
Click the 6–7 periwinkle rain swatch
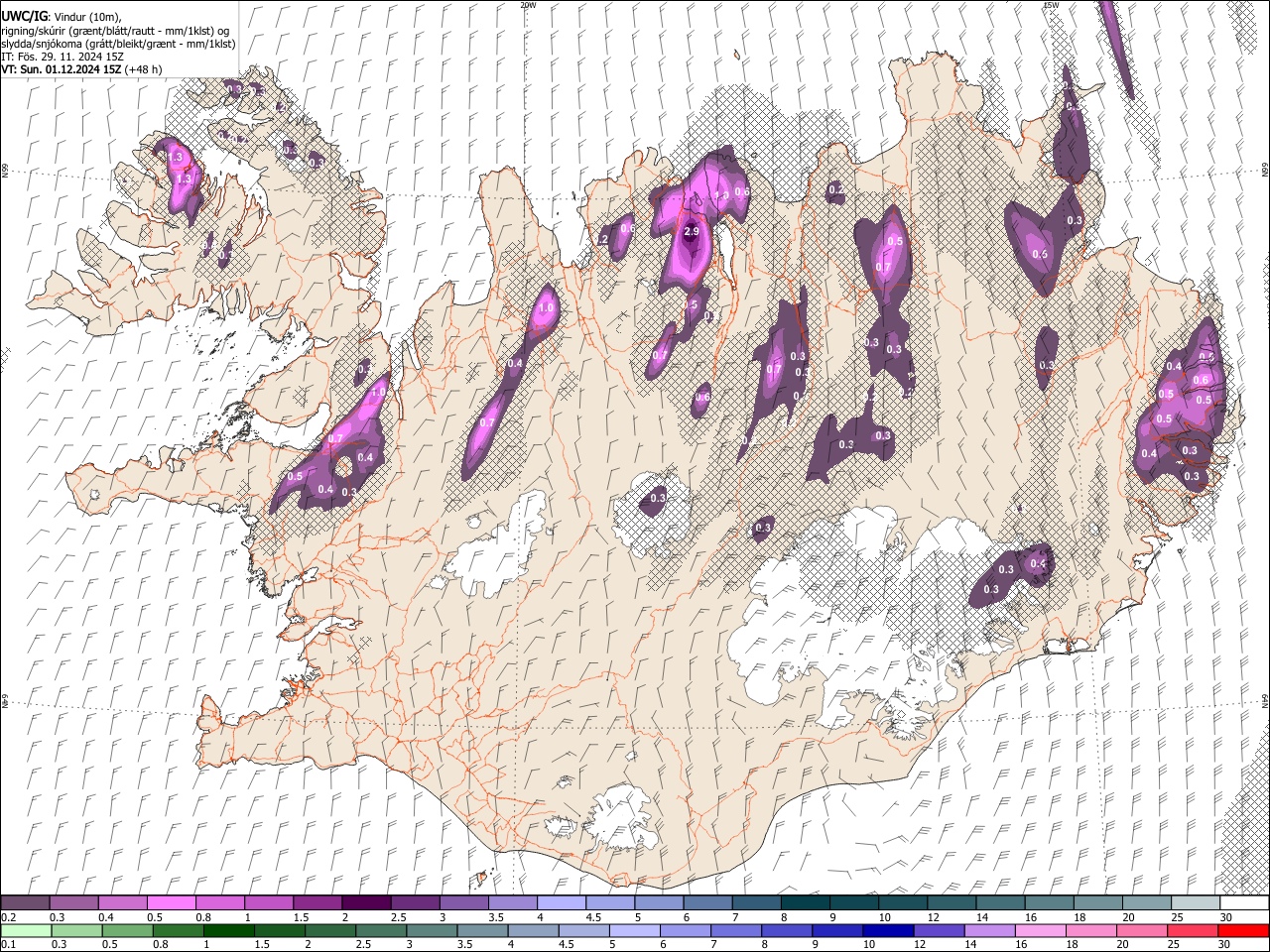pyautogui.click(x=685, y=930)
